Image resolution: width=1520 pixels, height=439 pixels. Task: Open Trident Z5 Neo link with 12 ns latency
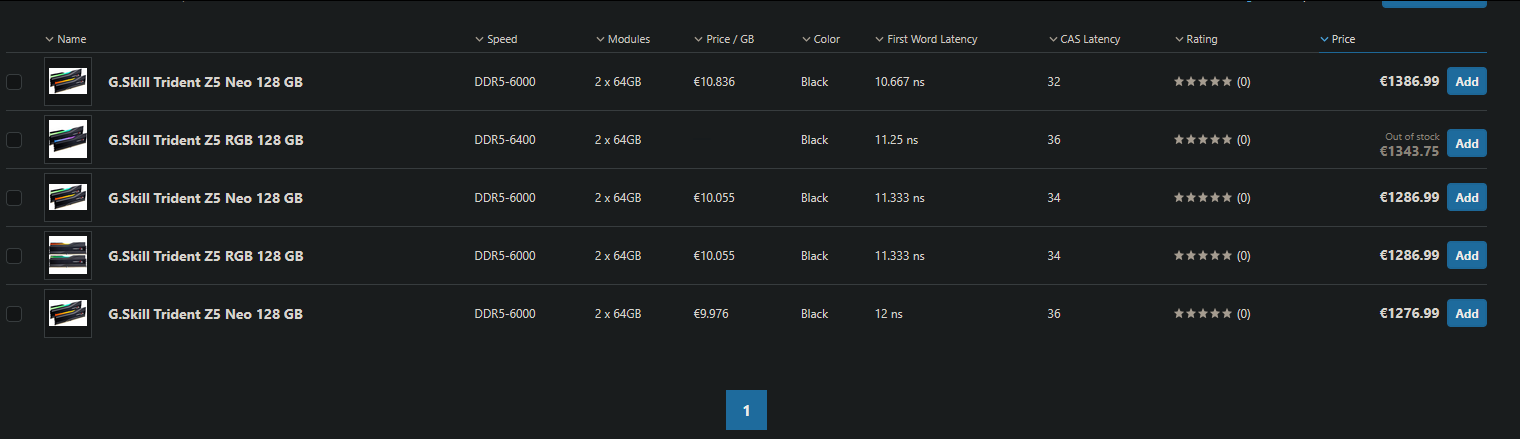[x=205, y=314]
